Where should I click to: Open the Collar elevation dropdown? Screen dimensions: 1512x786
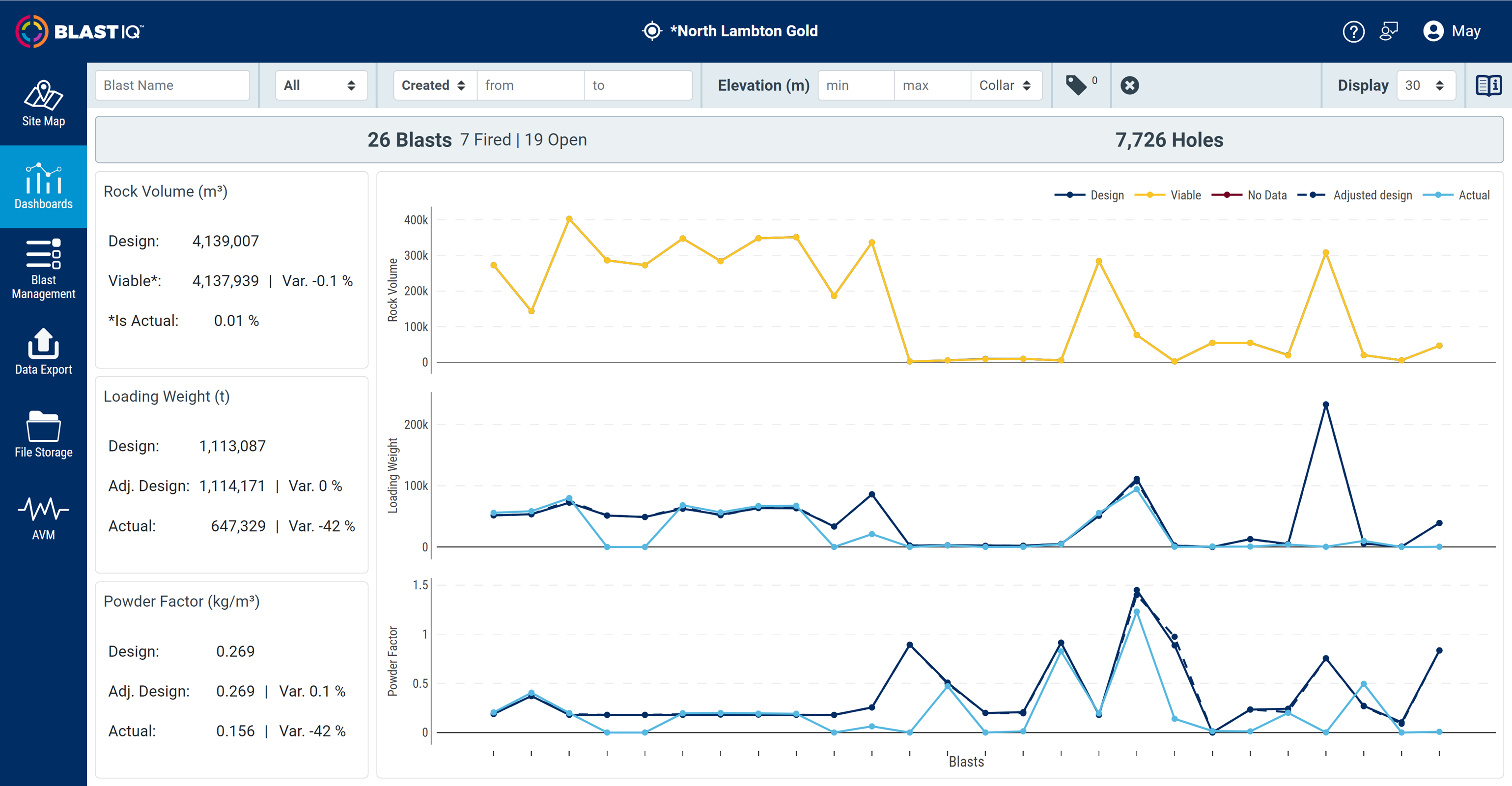tap(1006, 85)
